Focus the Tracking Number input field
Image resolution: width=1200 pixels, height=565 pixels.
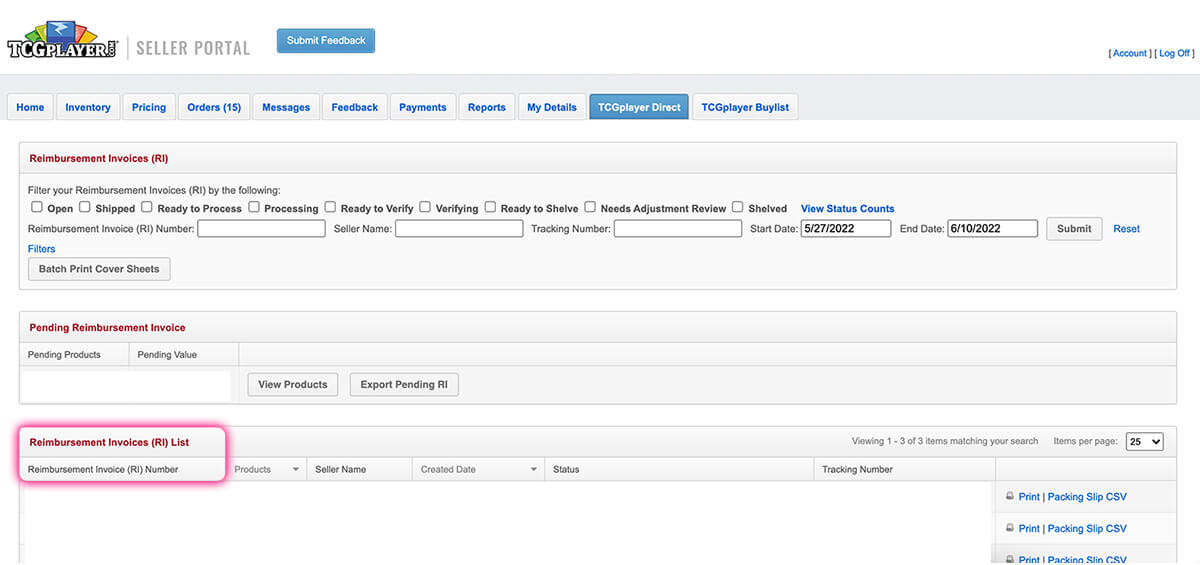click(x=678, y=228)
